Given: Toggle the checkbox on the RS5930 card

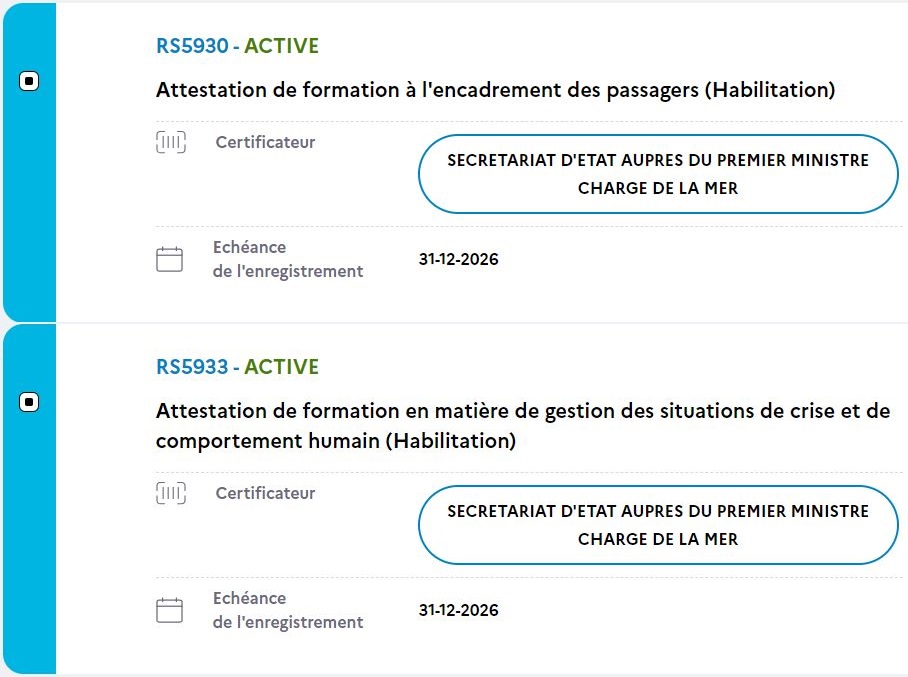Looking at the screenshot, I should (x=29, y=82).
